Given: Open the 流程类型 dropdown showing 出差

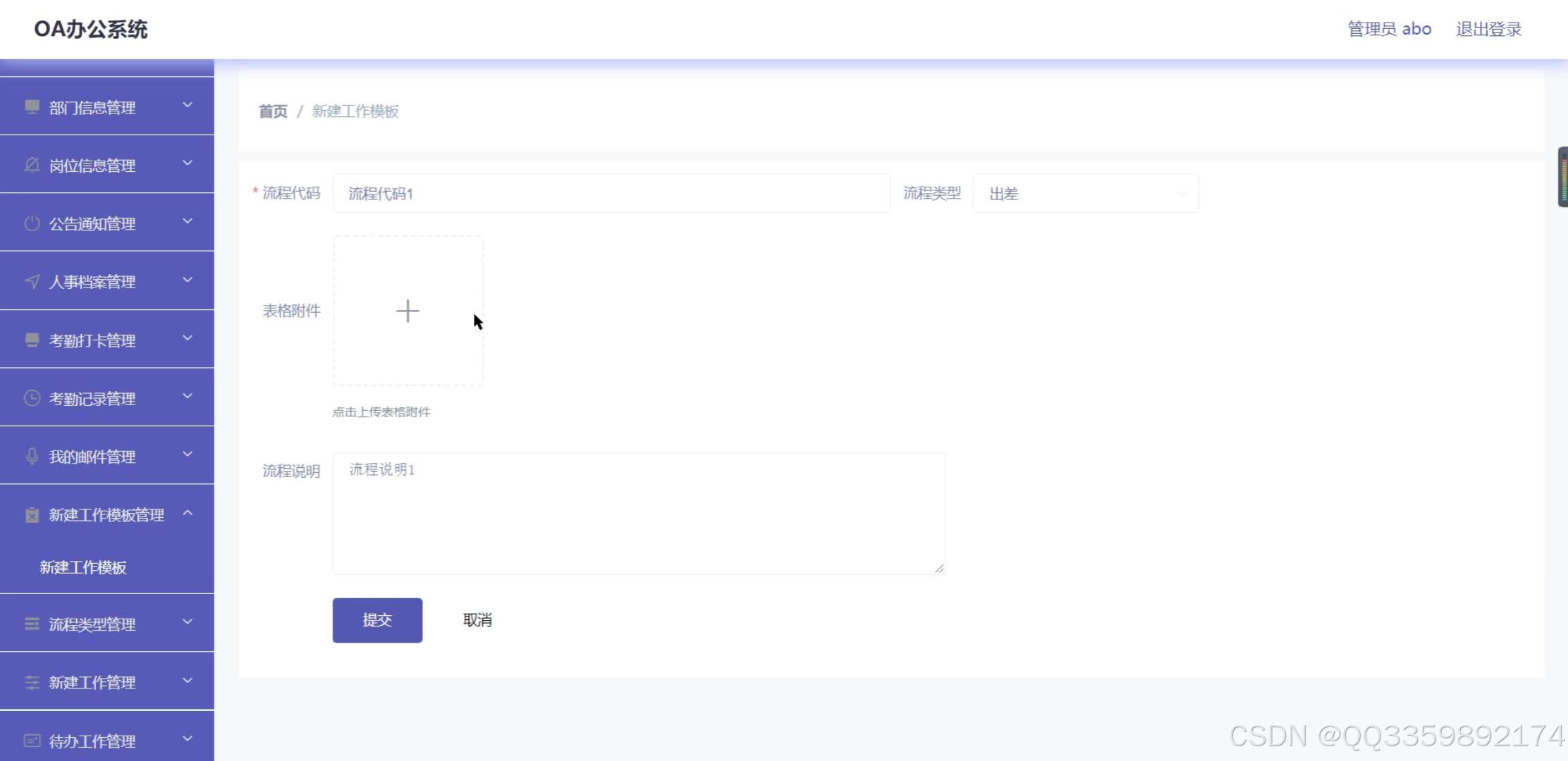Looking at the screenshot, I should 1084,193.
